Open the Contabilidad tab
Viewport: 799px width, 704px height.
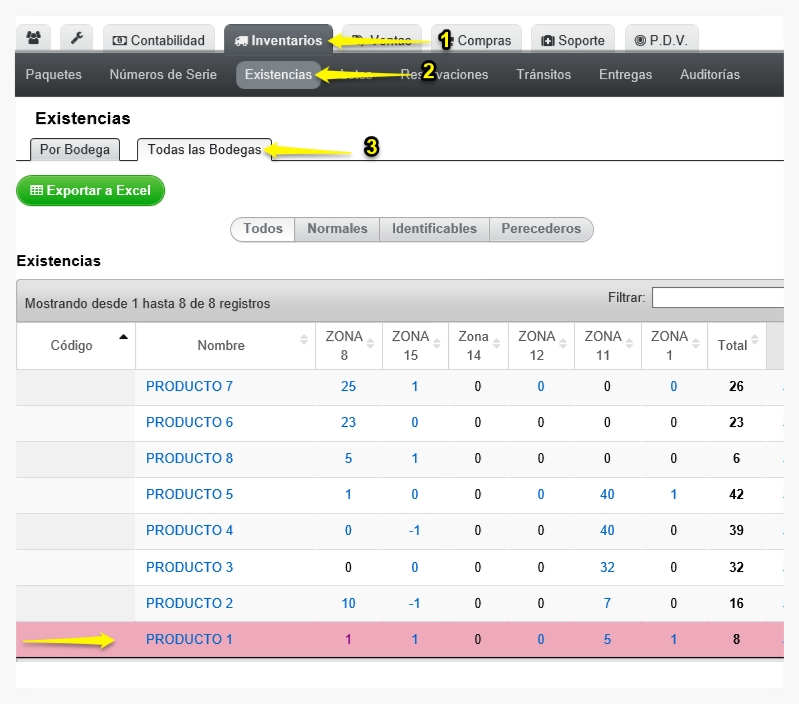(158, 40)
